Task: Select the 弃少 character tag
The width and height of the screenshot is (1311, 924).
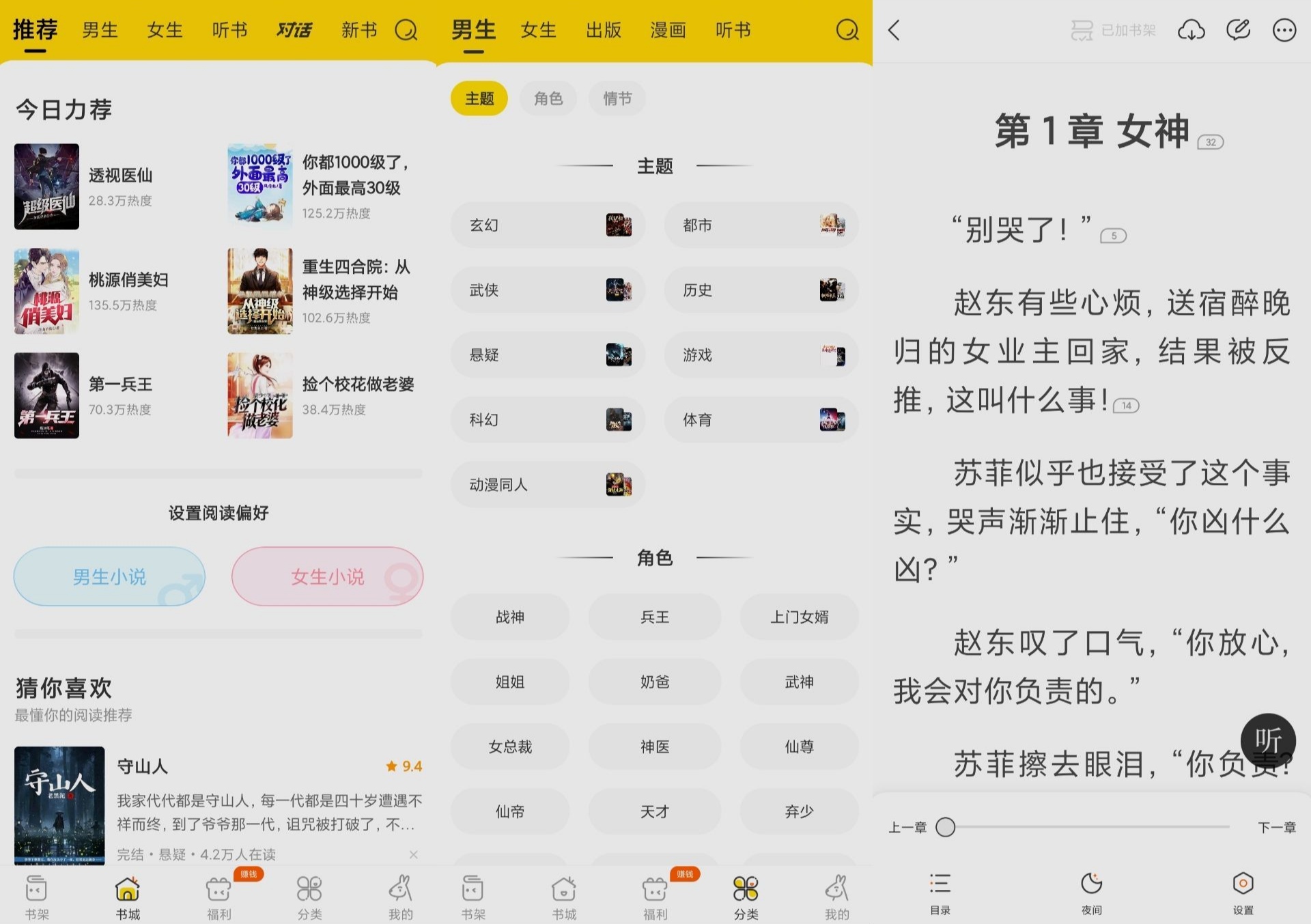Action: point(799,811)
